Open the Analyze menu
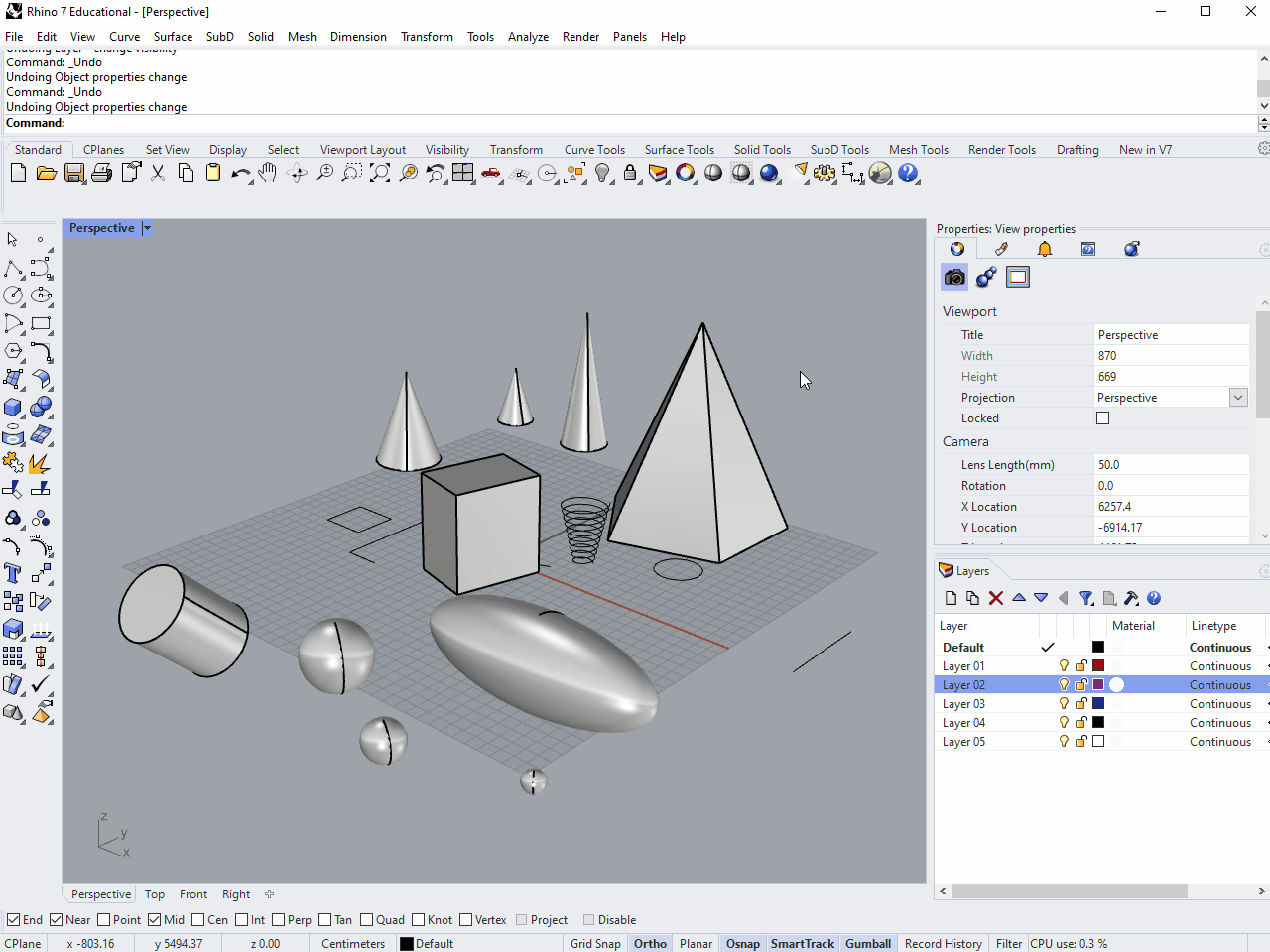 point(528,37)
